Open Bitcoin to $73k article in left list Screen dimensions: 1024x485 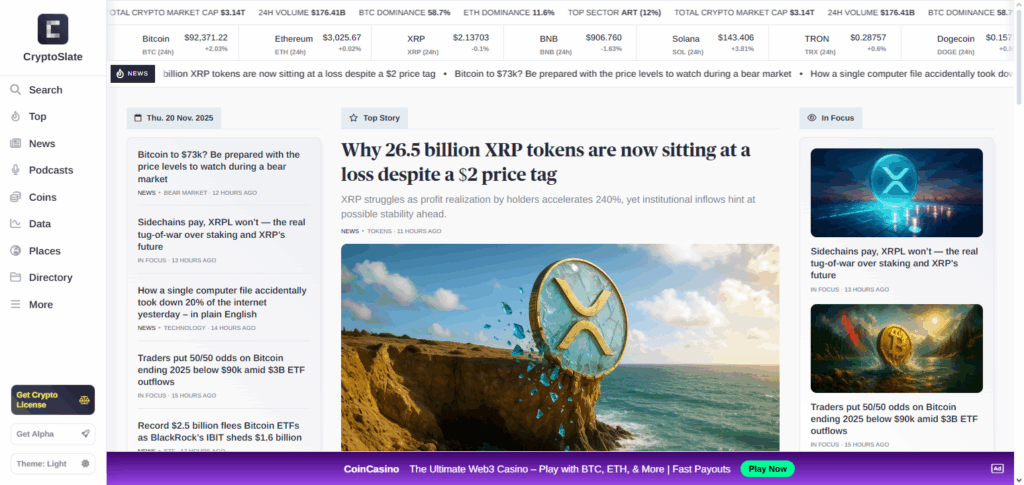tap(219, 166)
